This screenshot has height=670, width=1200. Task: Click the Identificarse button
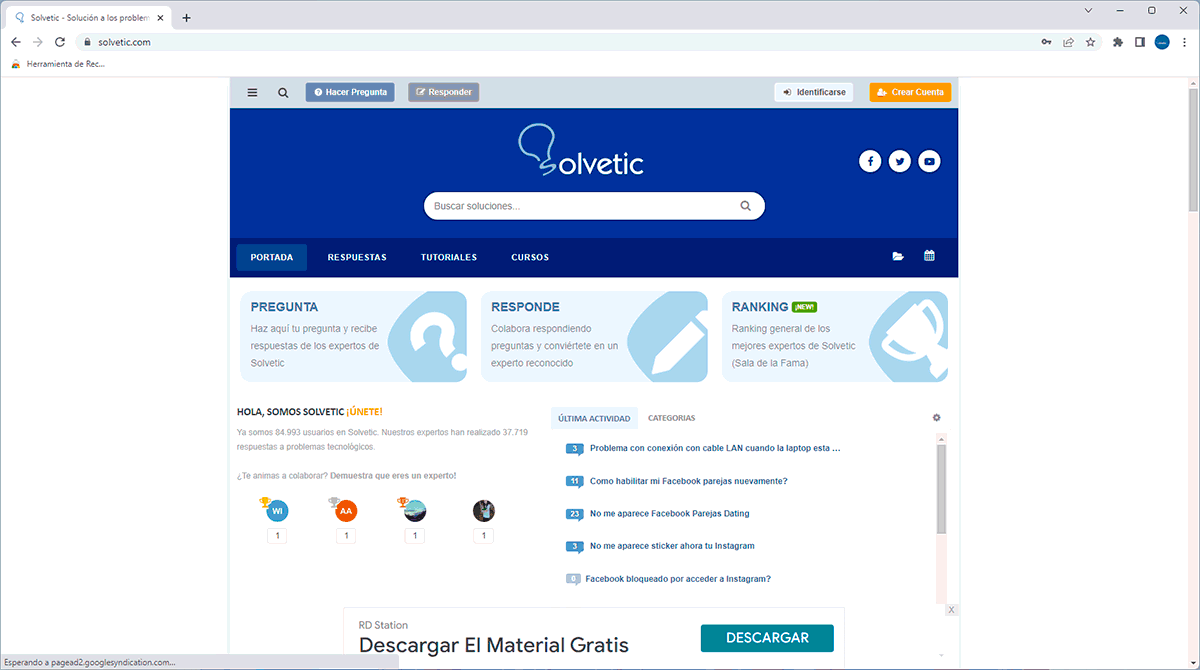click(x=813, y=92)
